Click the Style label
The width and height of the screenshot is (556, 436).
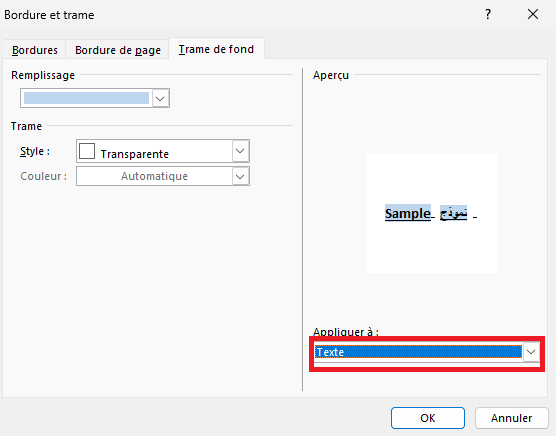click(x=35, y=151)
